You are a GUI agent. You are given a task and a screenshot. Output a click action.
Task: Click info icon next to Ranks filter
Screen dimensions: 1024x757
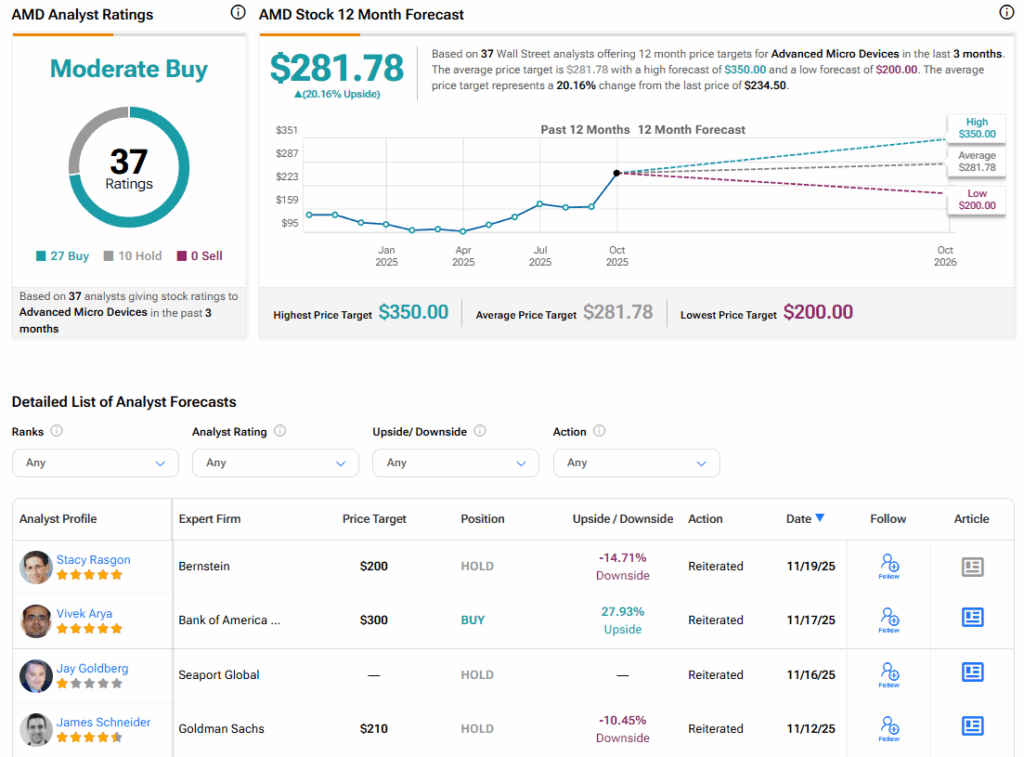(57, 431)
